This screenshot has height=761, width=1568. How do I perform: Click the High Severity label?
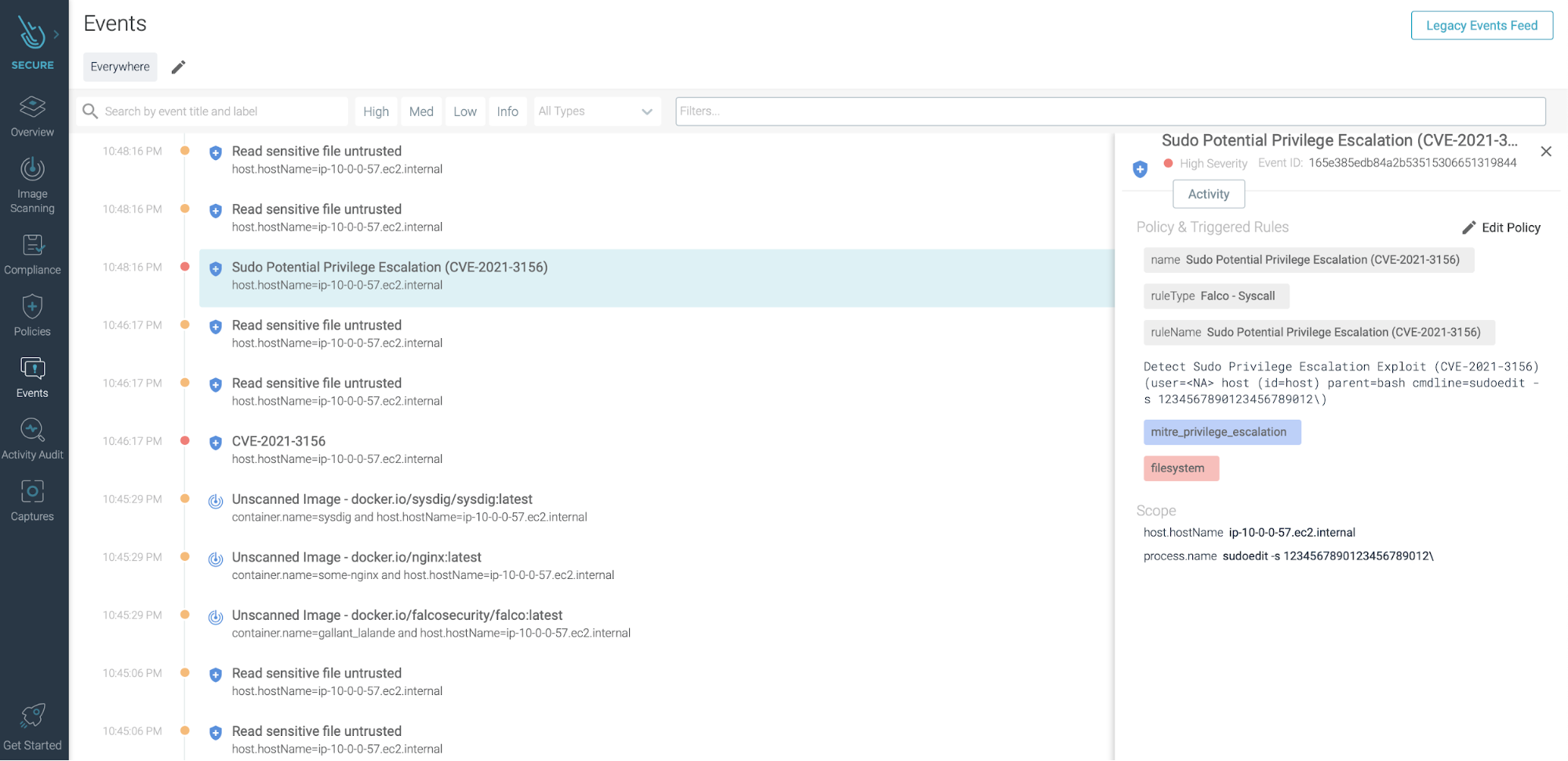coord(1213,163)
